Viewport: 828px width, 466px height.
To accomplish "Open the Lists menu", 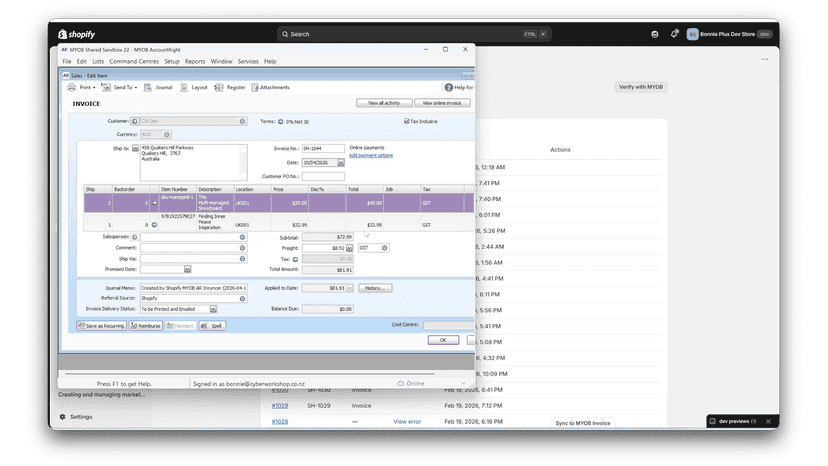I will [x=98, y=61].
